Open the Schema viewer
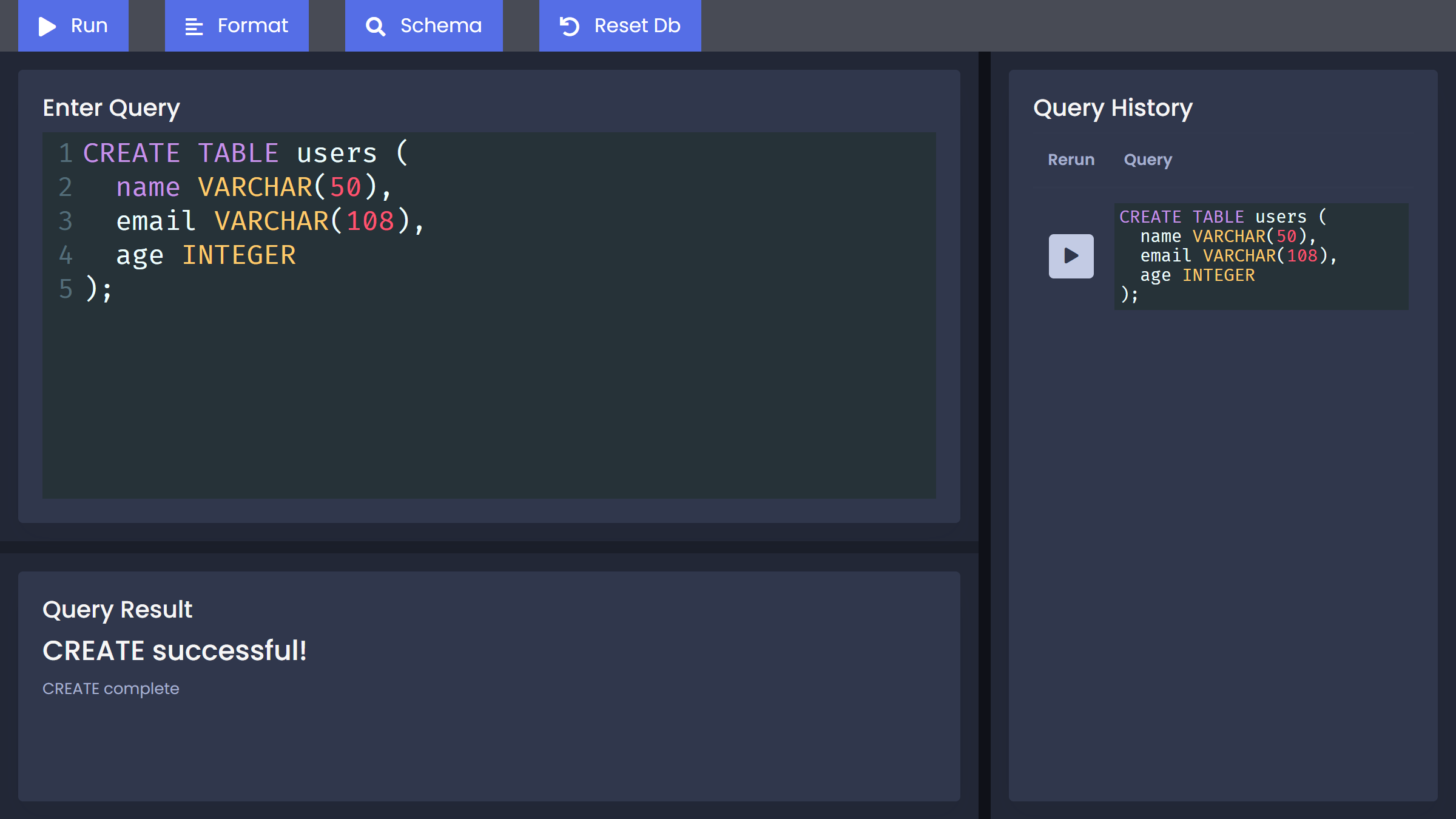Viewport: 1456px width, 819px height. coord(423,25)
